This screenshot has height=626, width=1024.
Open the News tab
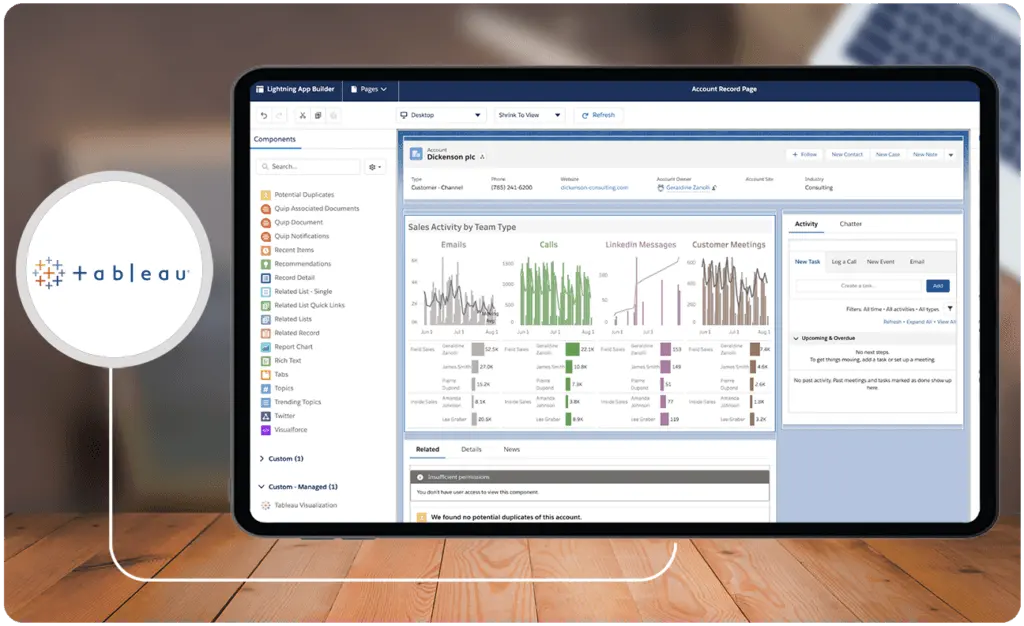coord(511,450)
